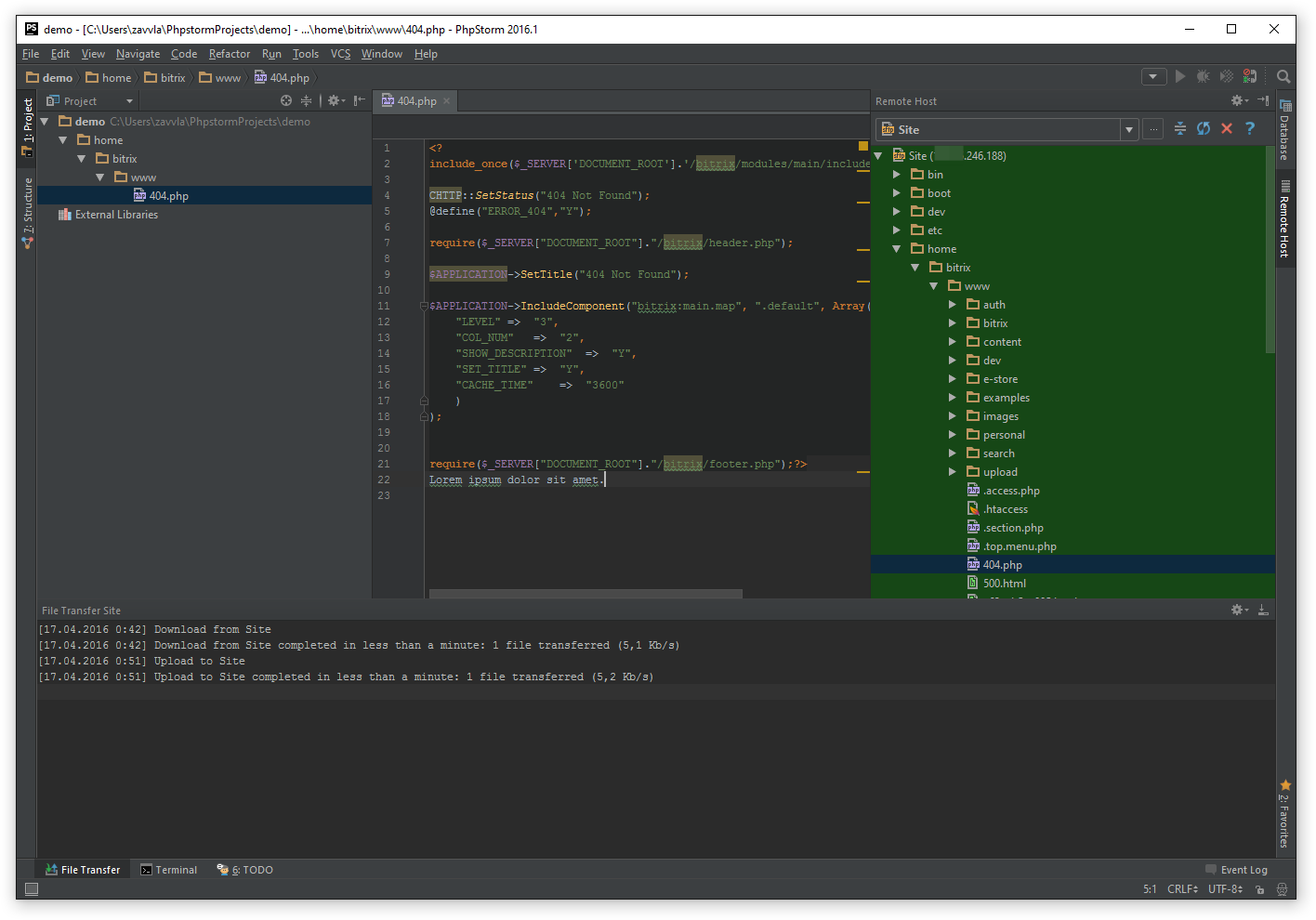The height and width of the screenshot is (920, 1316).
Task: Hide the Project panel using hide icon
Action: pos(359,100)
